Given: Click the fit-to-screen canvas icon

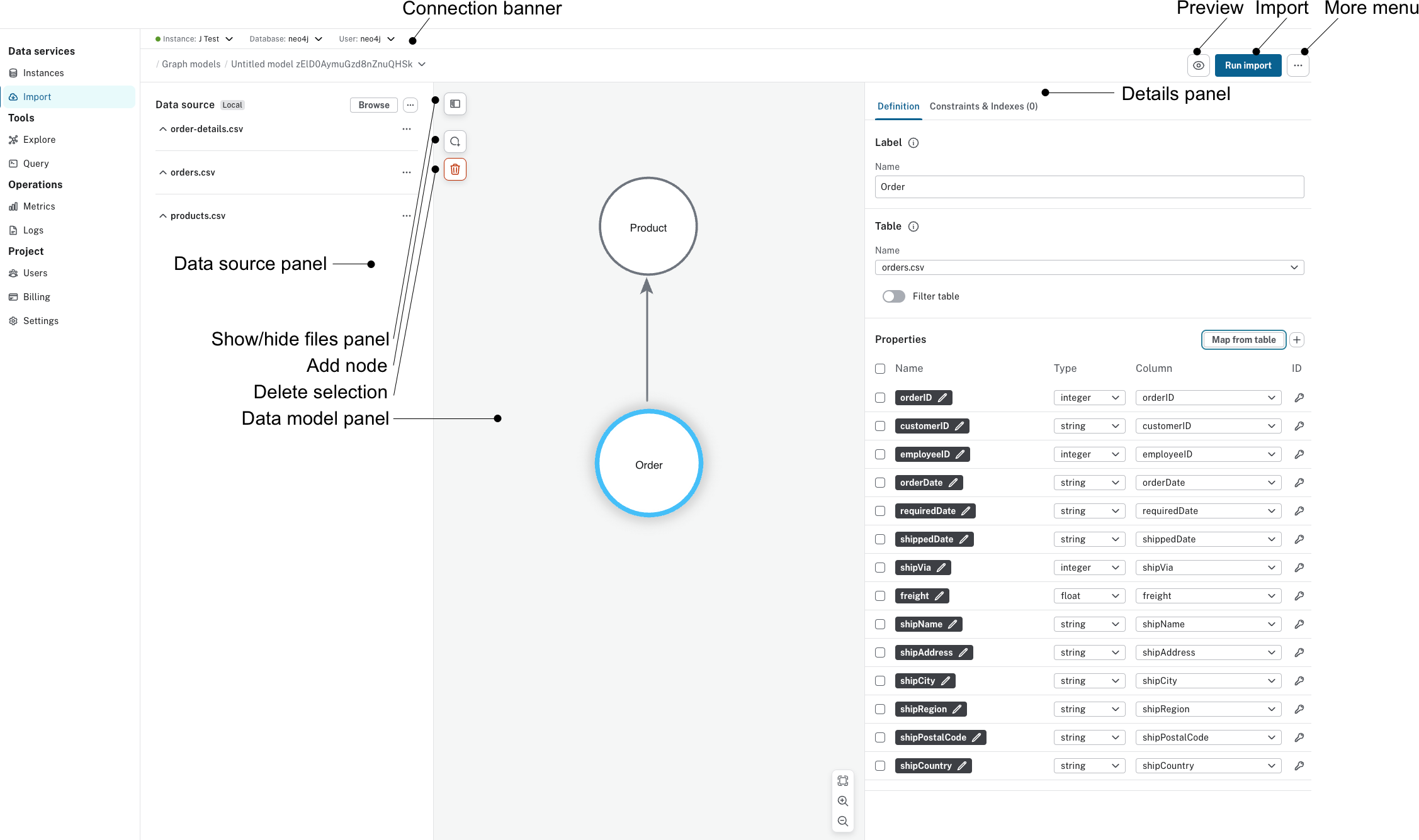Looking at the screenshot, I should [842, 781].
